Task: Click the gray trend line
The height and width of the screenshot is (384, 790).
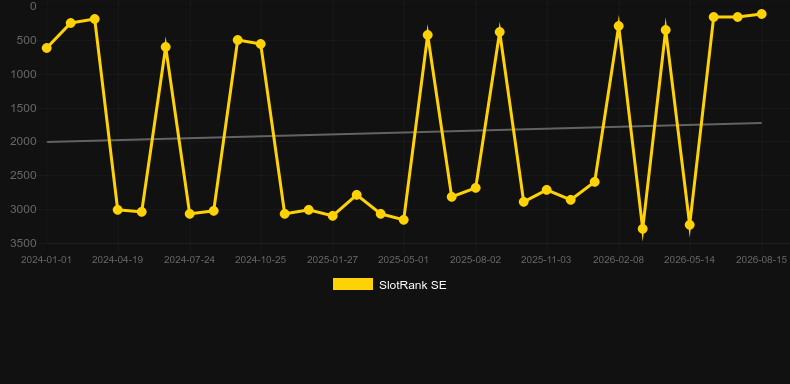Action: (404, 133)
